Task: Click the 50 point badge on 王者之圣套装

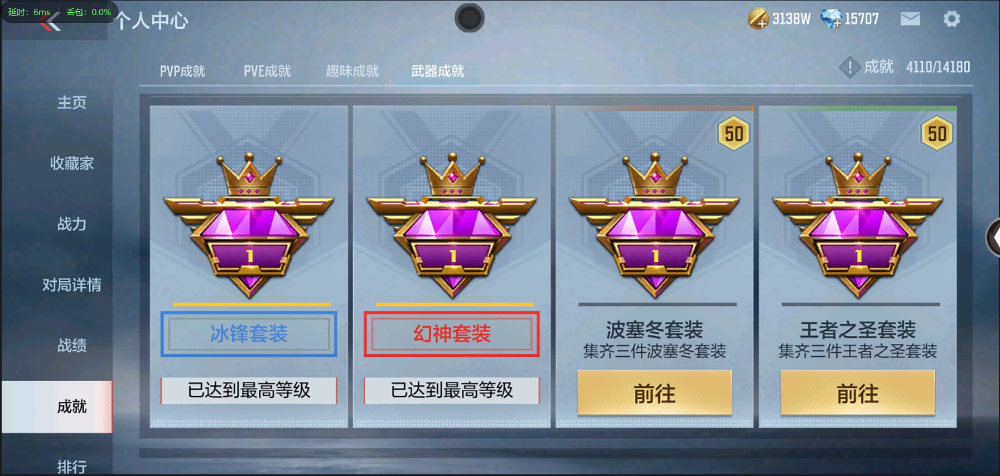Action: [937, 133]
